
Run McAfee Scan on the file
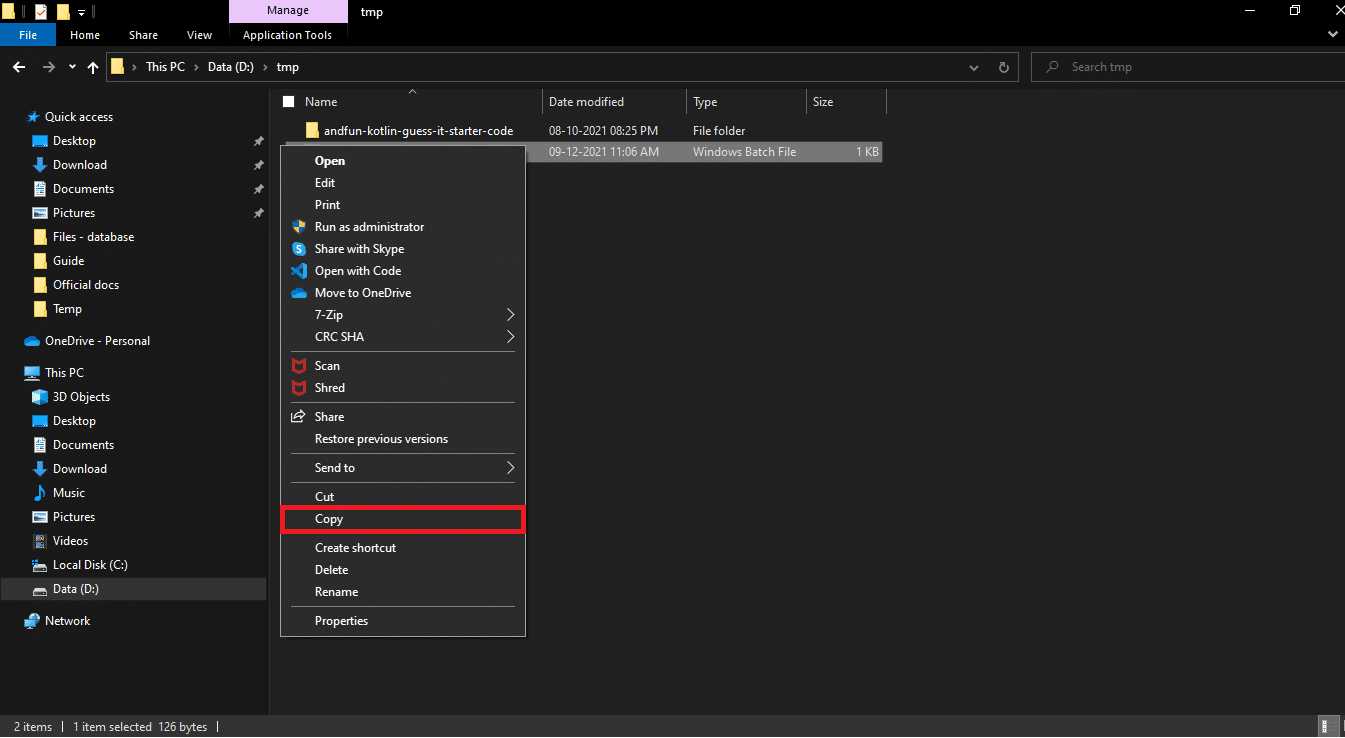(327, 366)
